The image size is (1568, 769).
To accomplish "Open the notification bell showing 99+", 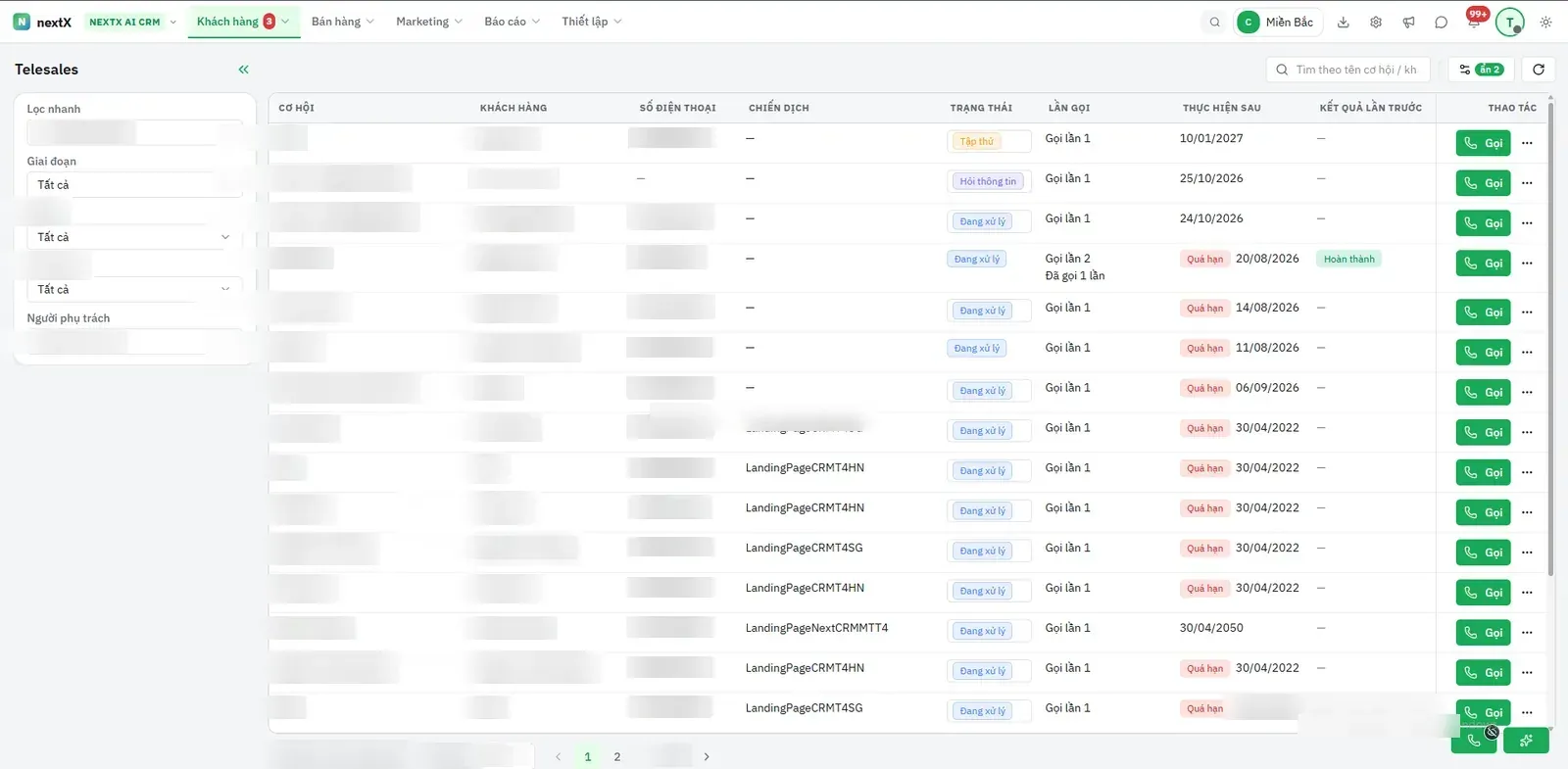I will [x=1474, y=21].
